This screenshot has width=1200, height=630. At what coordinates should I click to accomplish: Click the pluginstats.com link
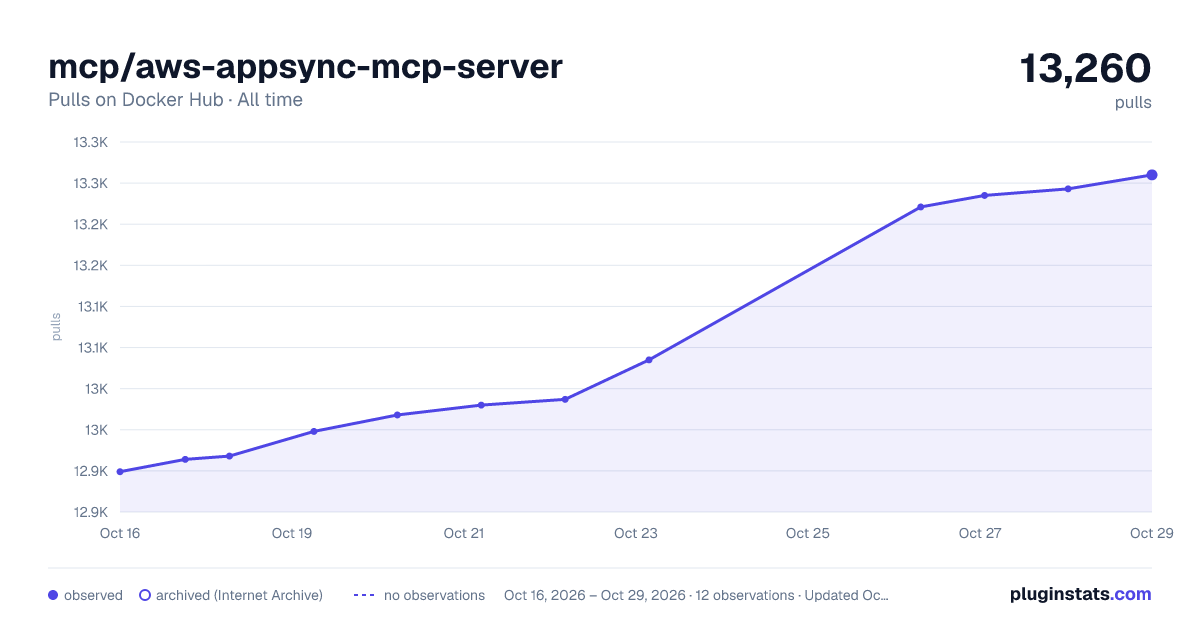point(1080,594)
